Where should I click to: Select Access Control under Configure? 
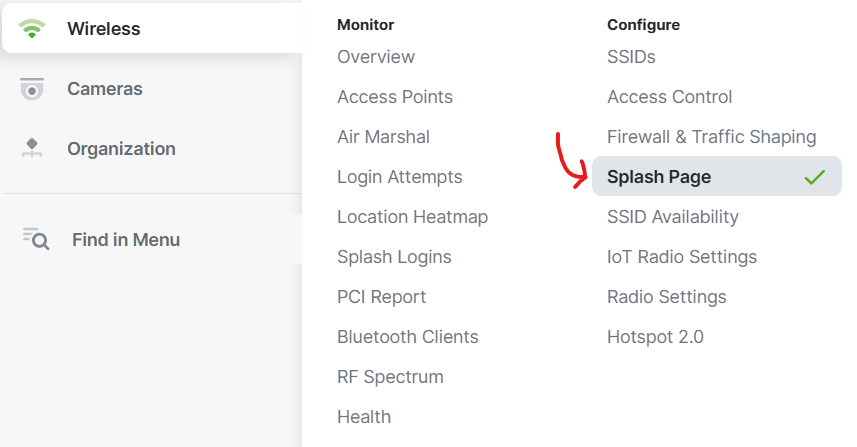click(670, 97)
